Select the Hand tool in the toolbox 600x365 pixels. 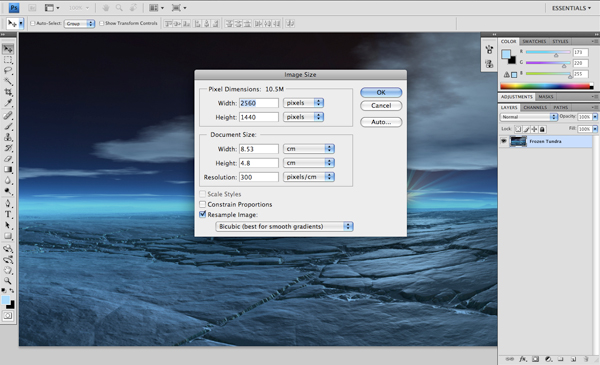(8, 270)
